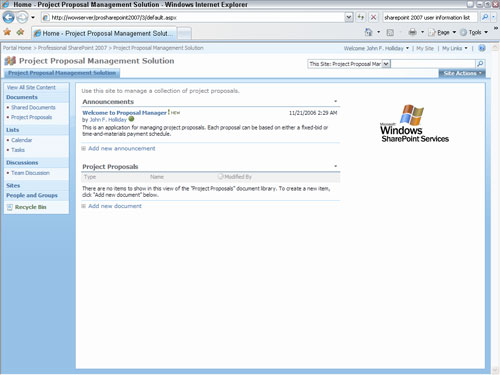Open the Announcements web part menu arrow

336,101
